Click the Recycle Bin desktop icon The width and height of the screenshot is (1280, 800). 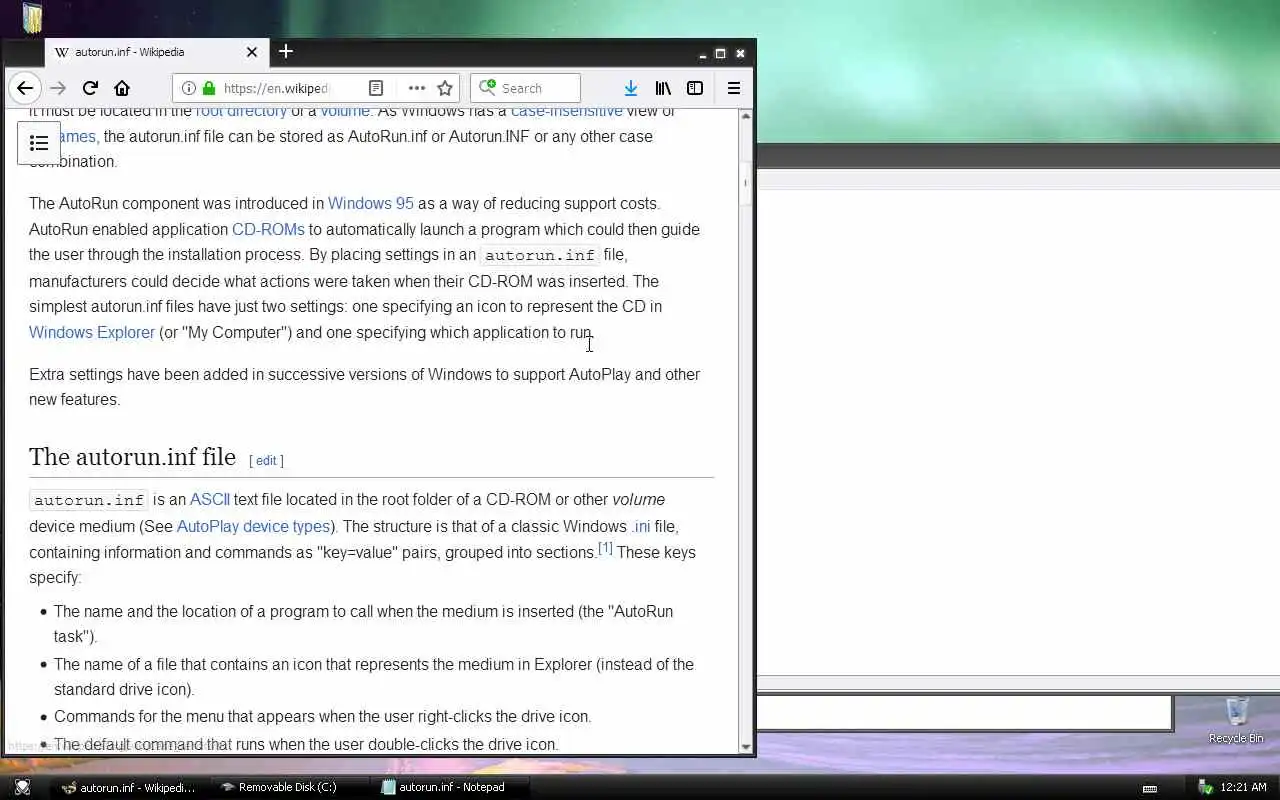[x=1236, y=720]
